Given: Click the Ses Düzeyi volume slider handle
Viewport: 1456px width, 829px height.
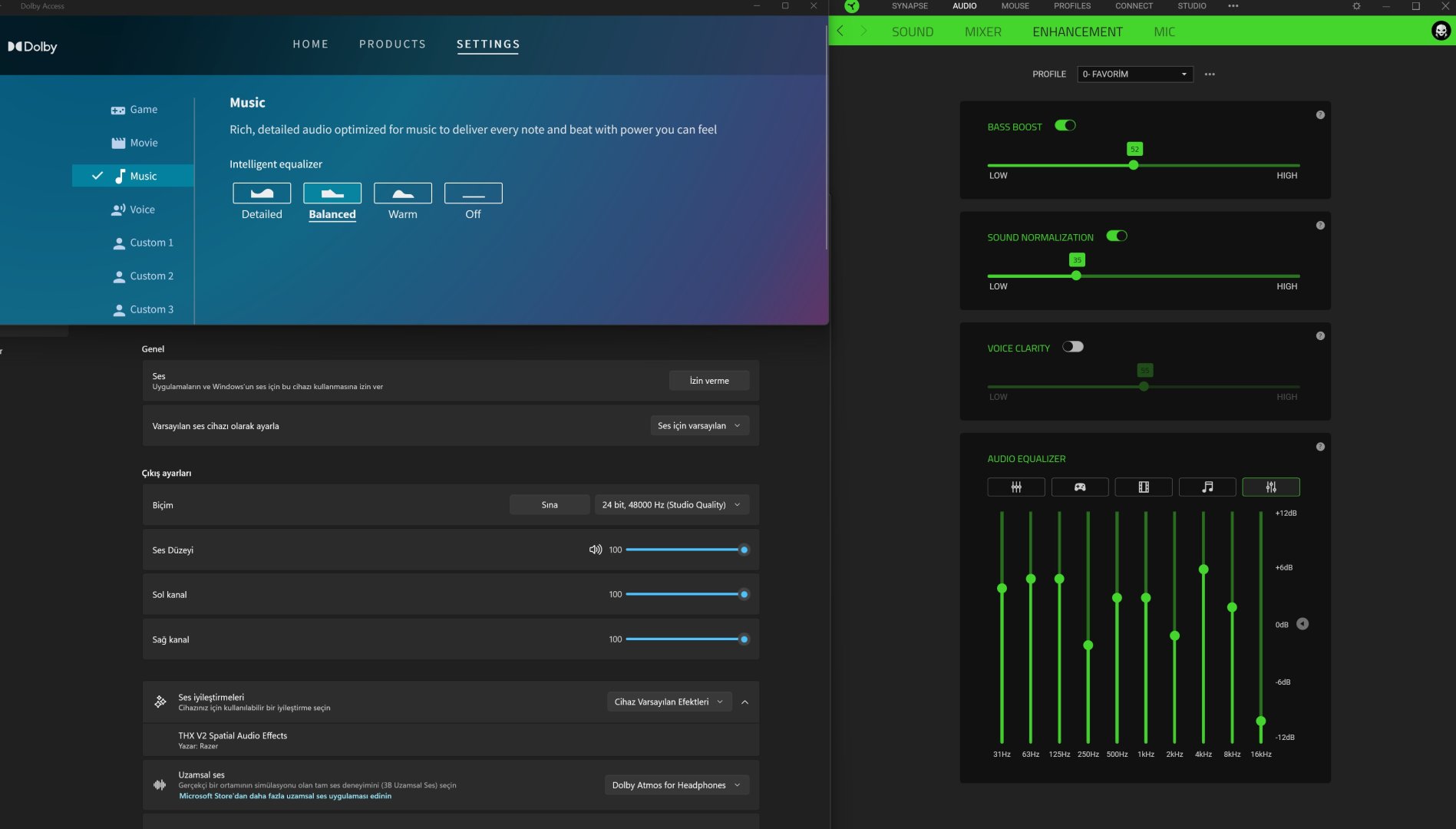Looking at the screenshot, I should [744, 550].
